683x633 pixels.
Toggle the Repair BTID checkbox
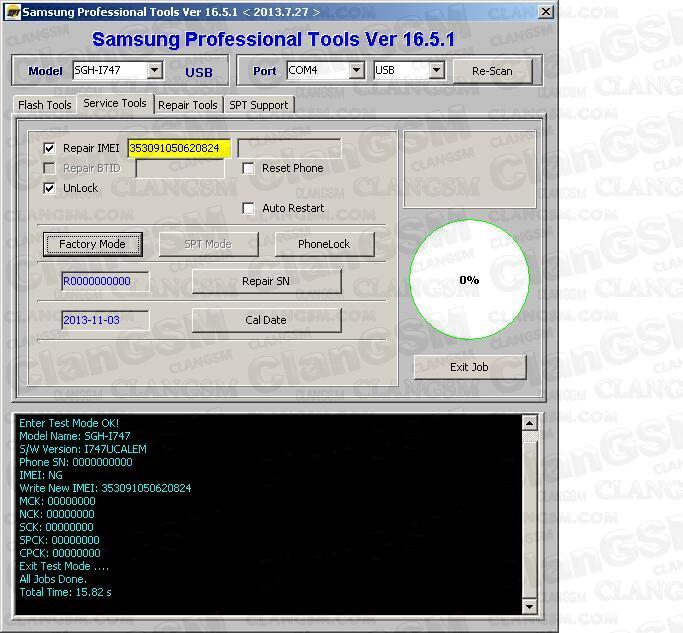click(x=49, y=168)
